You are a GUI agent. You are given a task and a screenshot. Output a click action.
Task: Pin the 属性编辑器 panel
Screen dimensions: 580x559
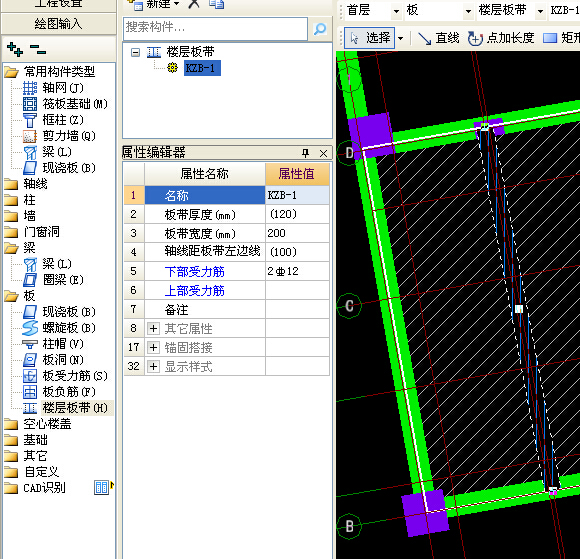point(306,153)
